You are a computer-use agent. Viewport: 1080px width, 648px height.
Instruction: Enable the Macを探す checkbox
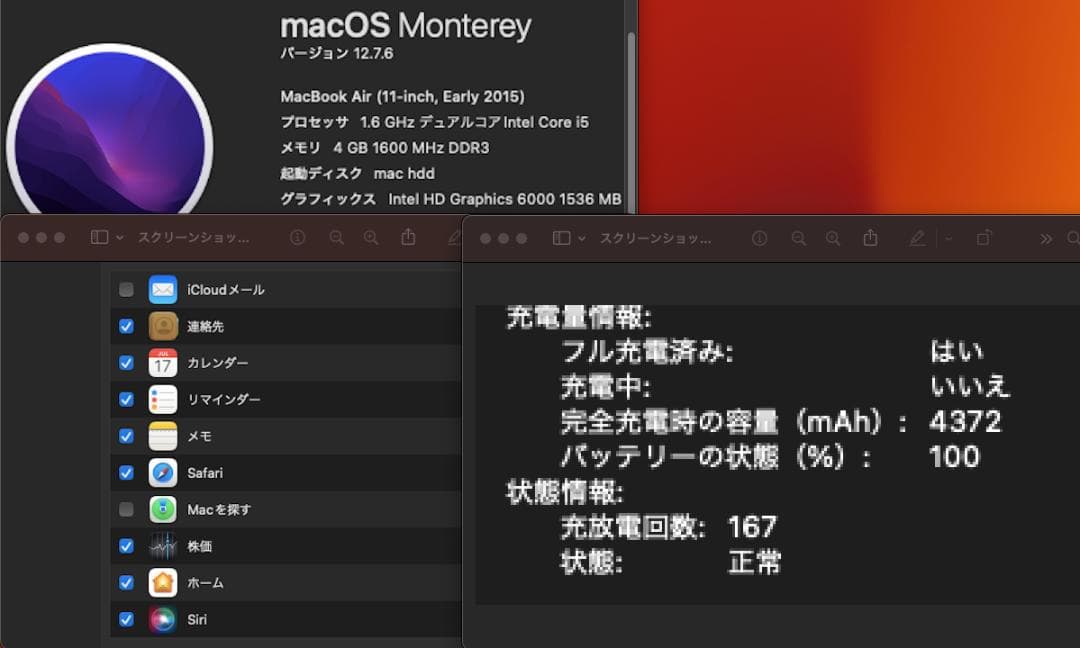(127, 509)
